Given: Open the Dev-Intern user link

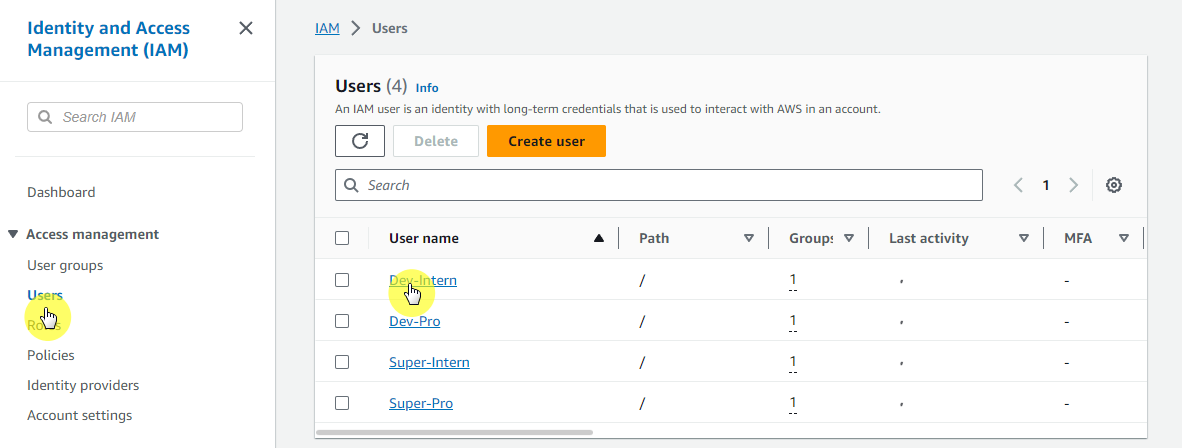Looking at the screenshot, I should click(x=423, y=280).
